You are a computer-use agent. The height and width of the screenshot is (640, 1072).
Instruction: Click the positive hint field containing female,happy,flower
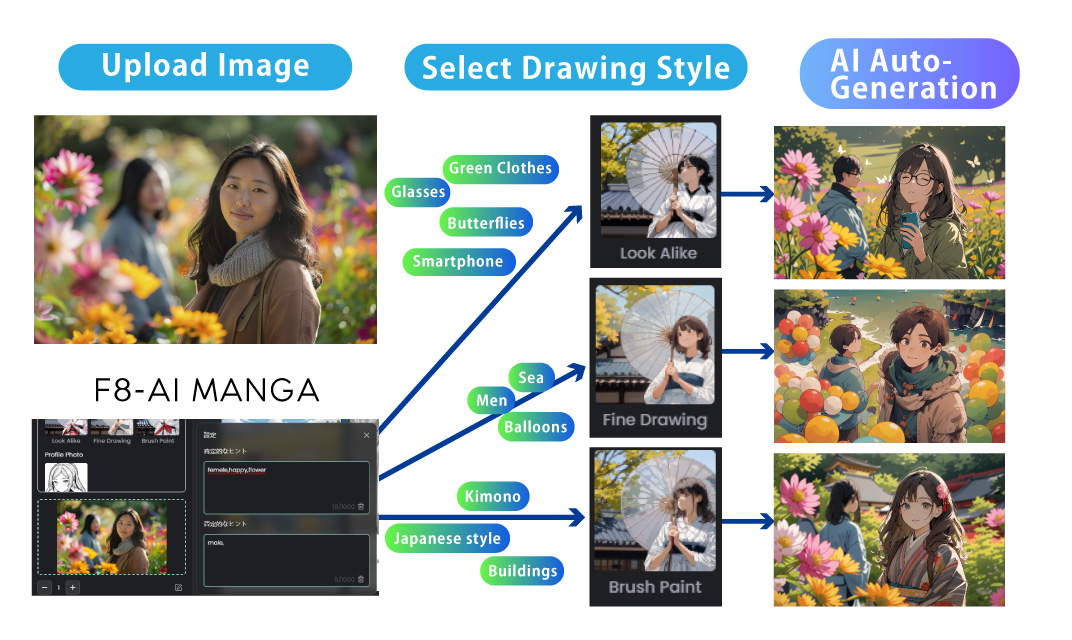pyautogui.click(x=286, y=488)
